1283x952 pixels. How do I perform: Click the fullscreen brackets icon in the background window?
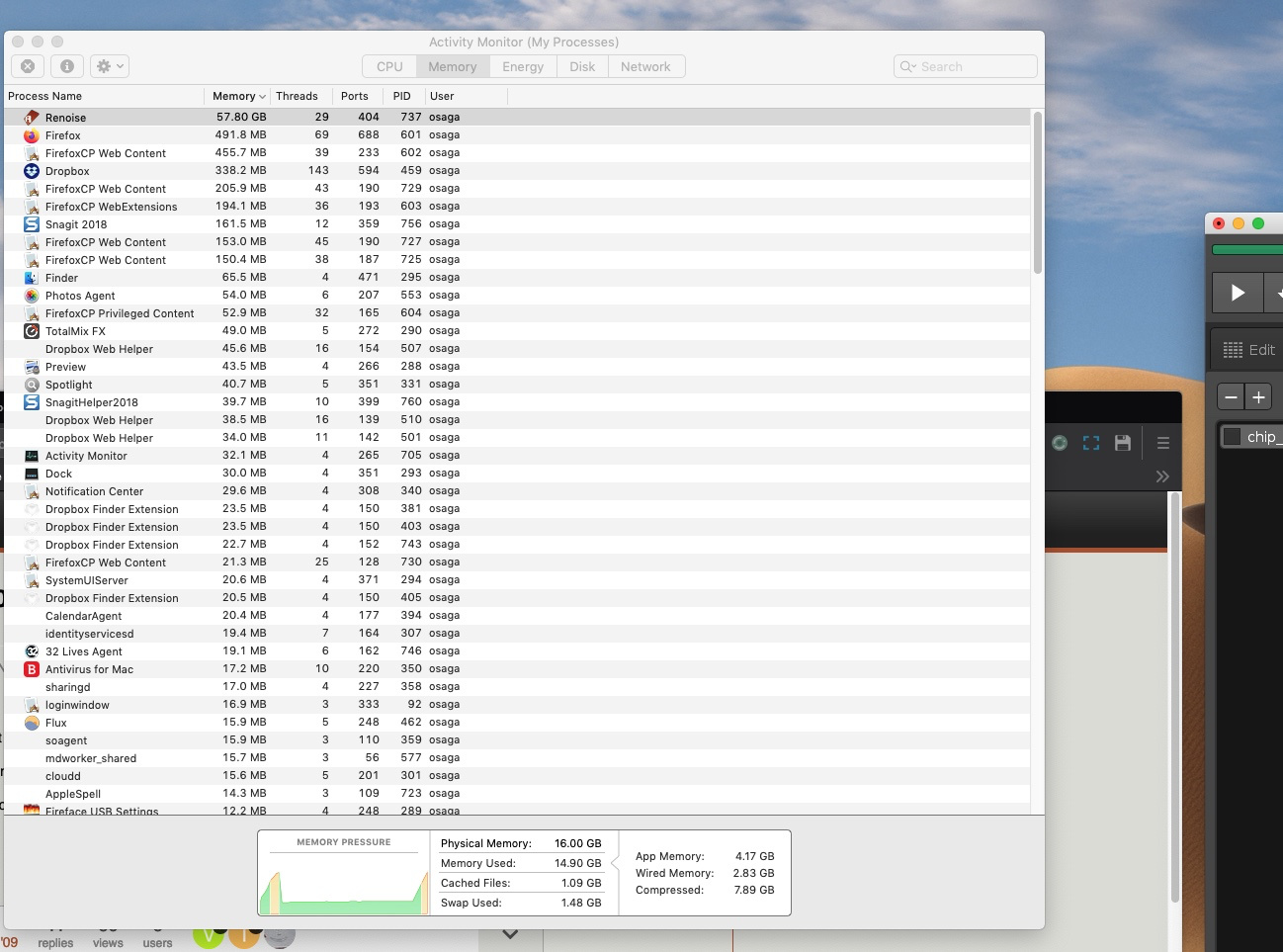[1091, 443]
